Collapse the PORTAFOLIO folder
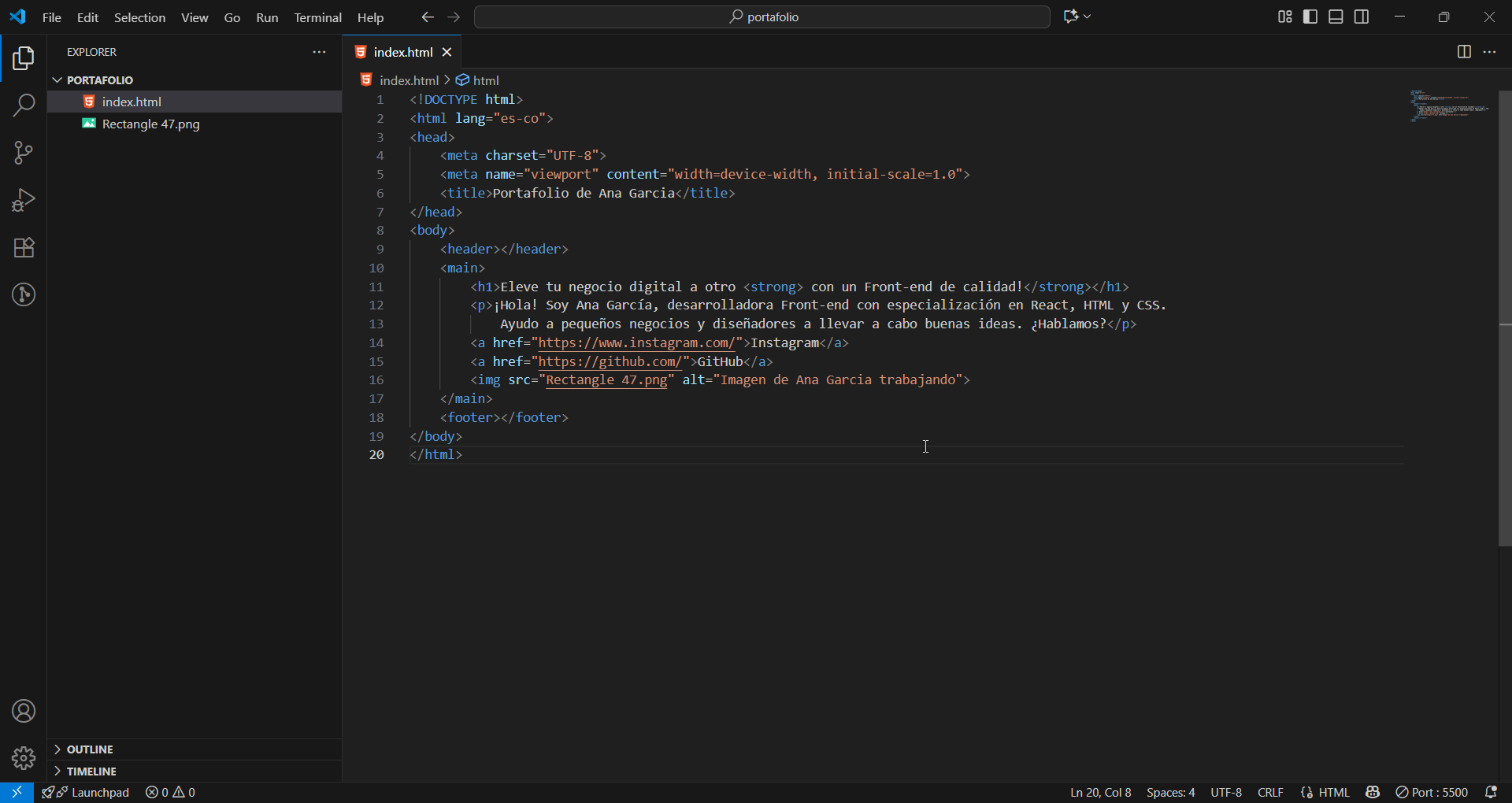The height and width of the screenshot is (803, 1512). click(99, 80)
